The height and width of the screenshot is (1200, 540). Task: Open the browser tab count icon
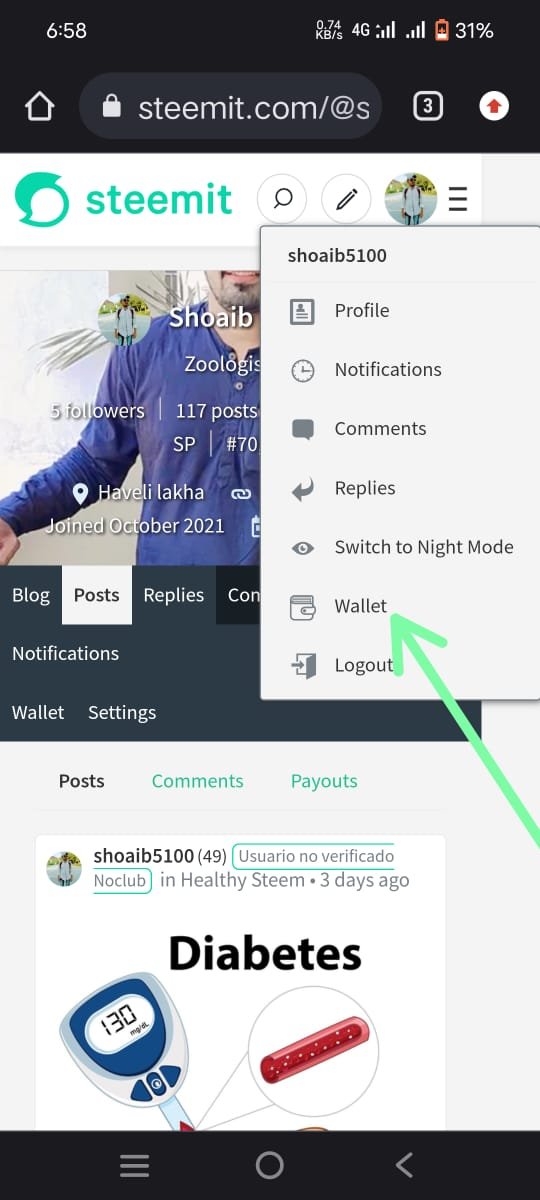(428, 106)
